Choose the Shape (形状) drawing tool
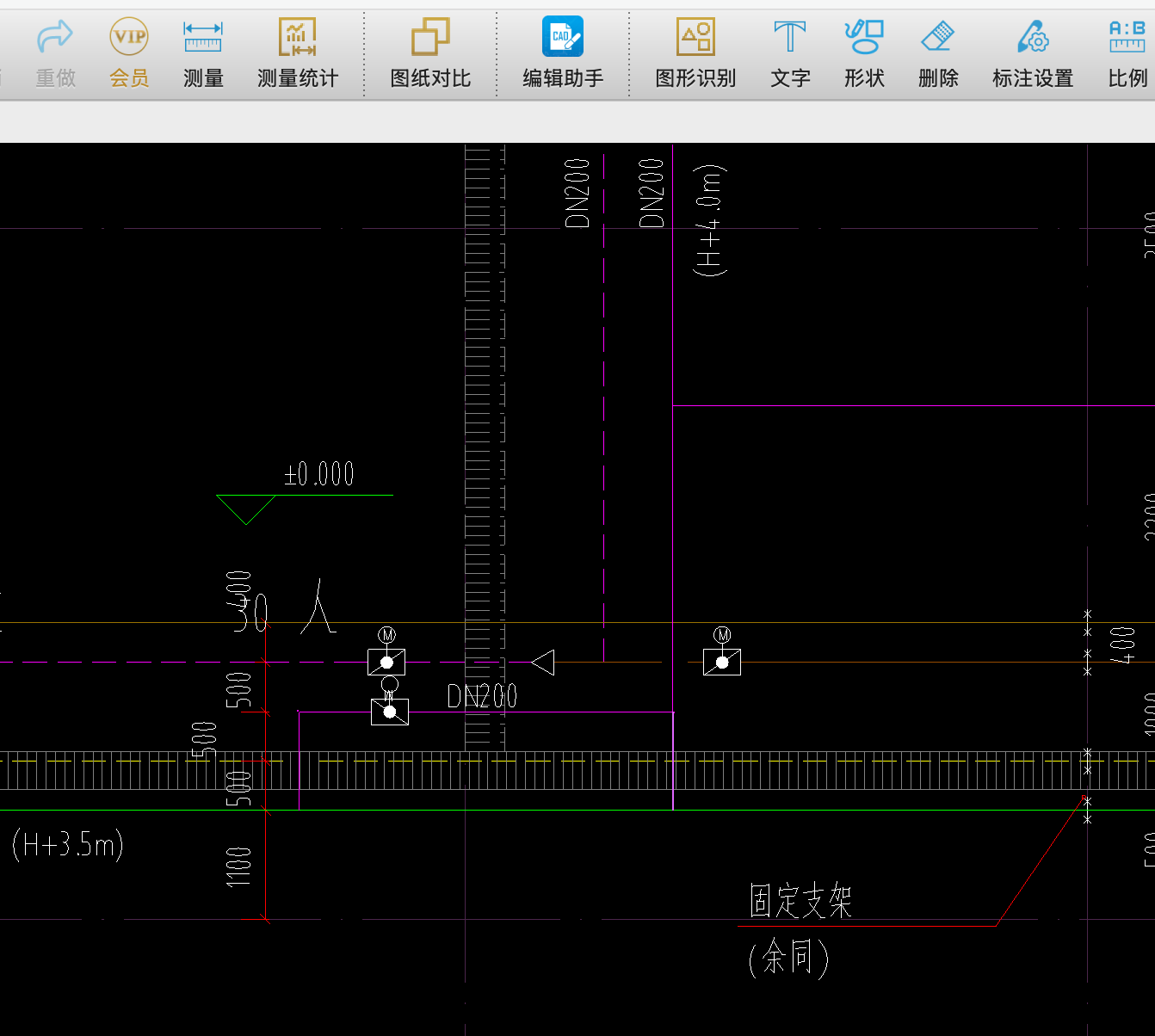 coord(864,38)
